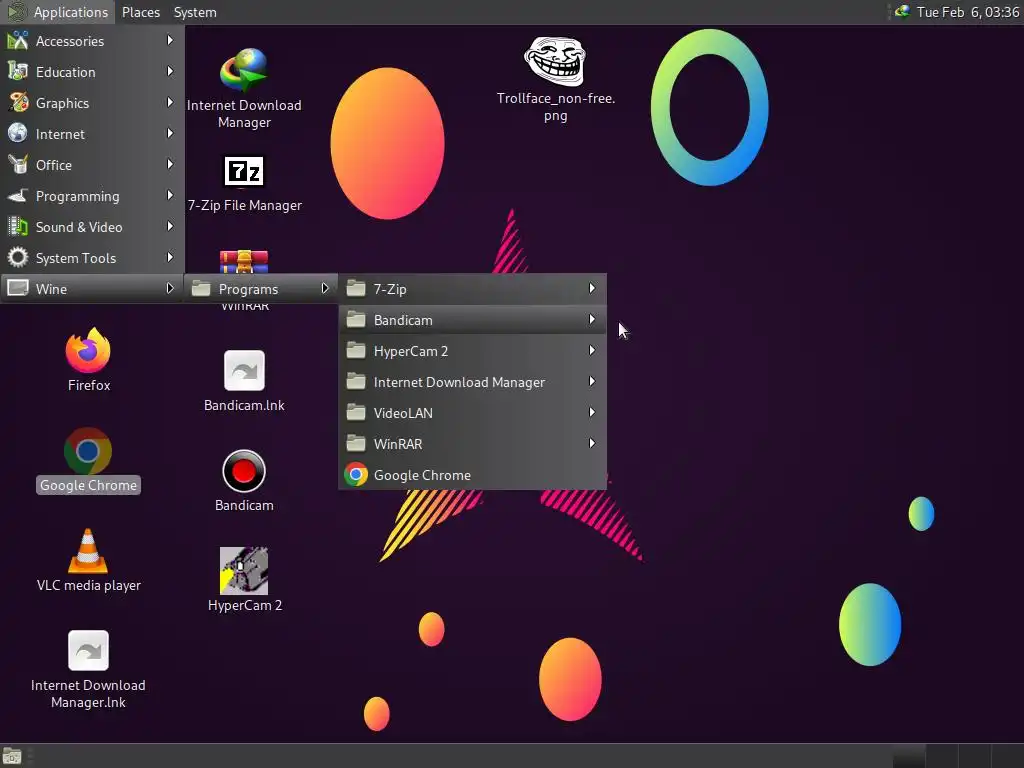
Task: Click show desktop button in bottom panel
Action: [12, 756]
